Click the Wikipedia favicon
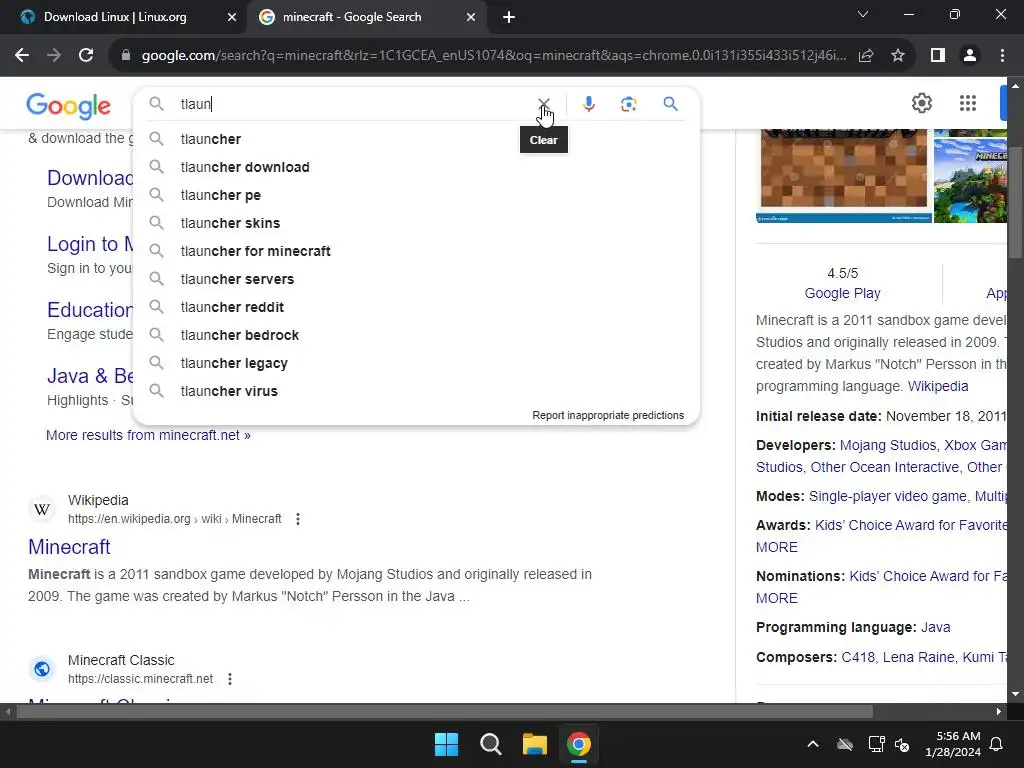The image size is (1024, 768). pyautogui.click(x=42, y=509)
